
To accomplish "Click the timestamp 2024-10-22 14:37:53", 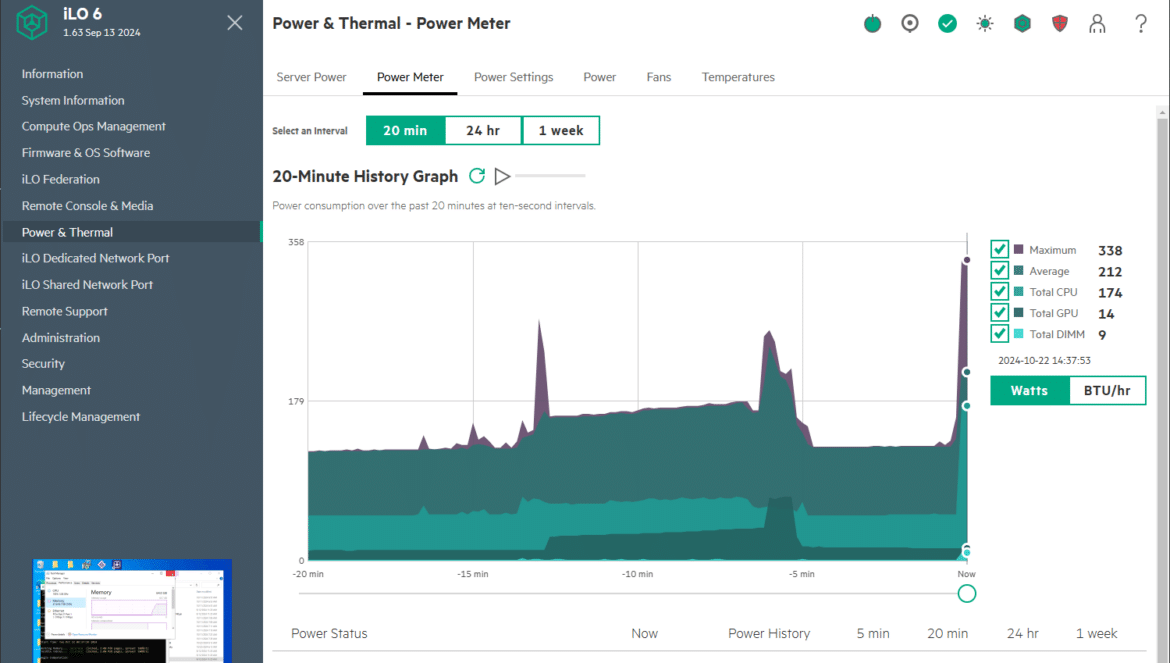I will tap(1044, 360).
